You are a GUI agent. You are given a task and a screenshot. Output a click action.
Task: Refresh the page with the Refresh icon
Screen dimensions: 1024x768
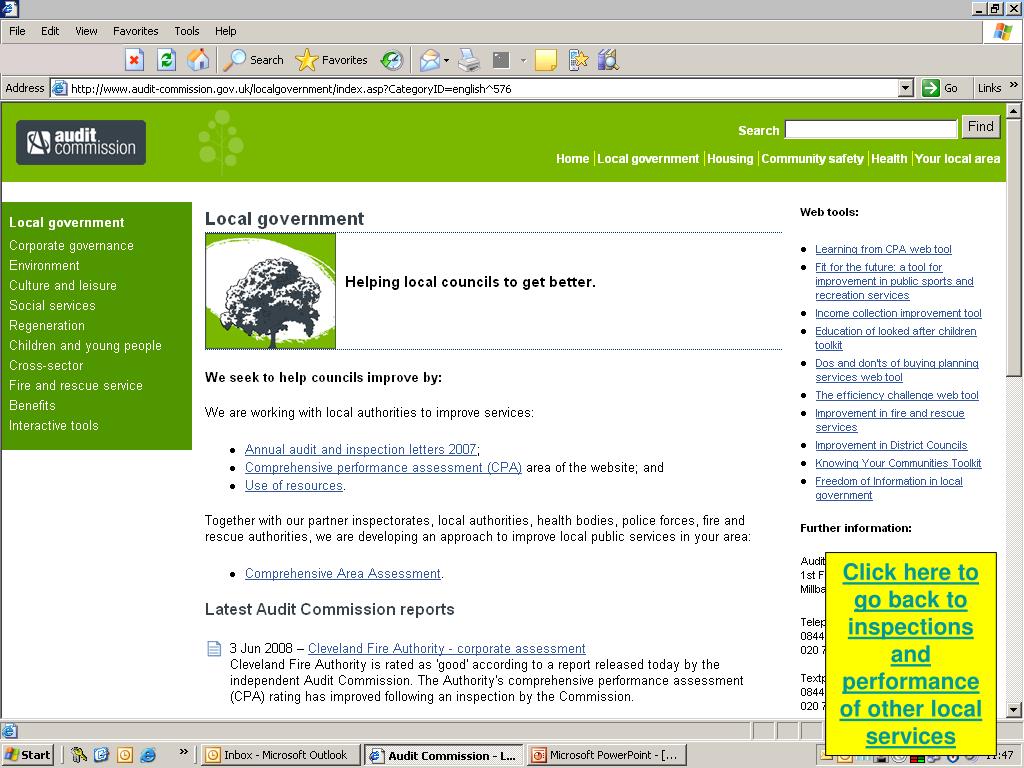[167, 60]
